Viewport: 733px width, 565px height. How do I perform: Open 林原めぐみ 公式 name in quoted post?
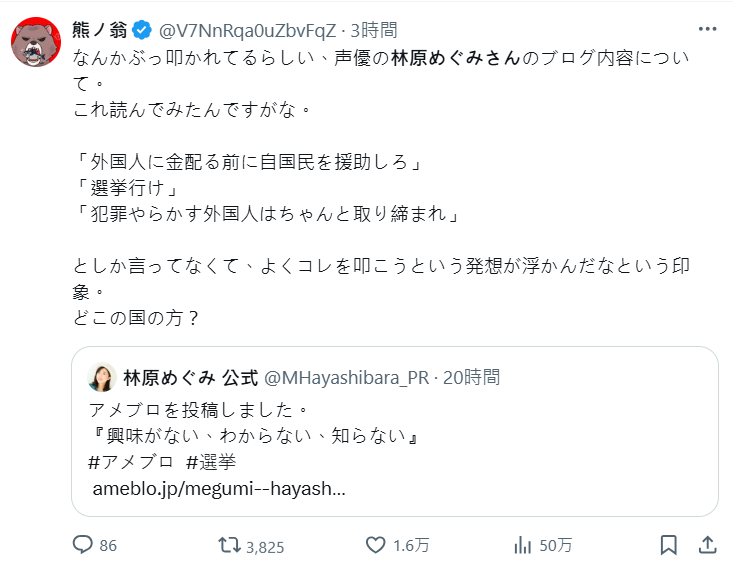(190, 377)
